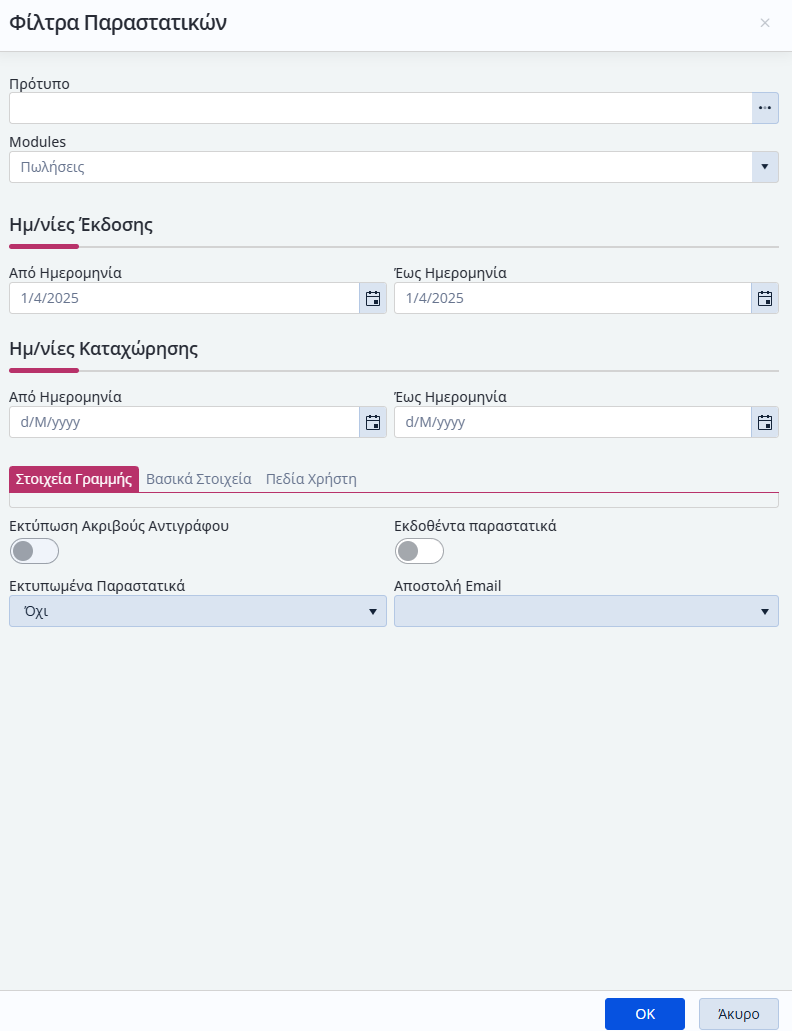The height and width of the screenshot is (1031, 792).
Task: Open the Πρότυπο lookup ellipsis button
Action: coord(765,108)
